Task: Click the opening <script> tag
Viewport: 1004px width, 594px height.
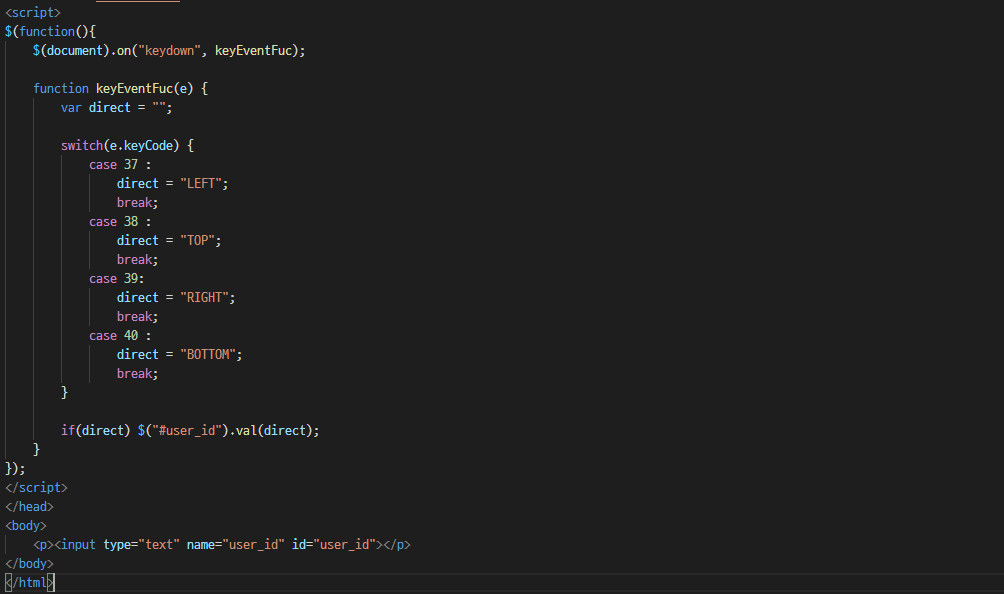Action: (33, 13)
